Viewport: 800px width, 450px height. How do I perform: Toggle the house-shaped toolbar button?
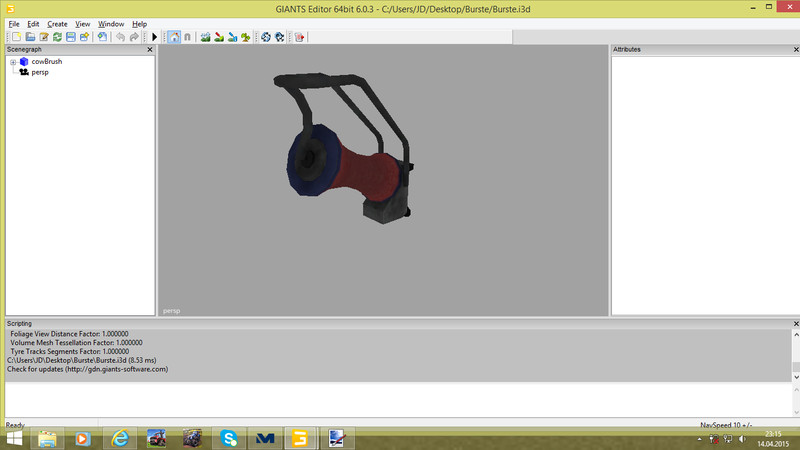click(174, 37)
